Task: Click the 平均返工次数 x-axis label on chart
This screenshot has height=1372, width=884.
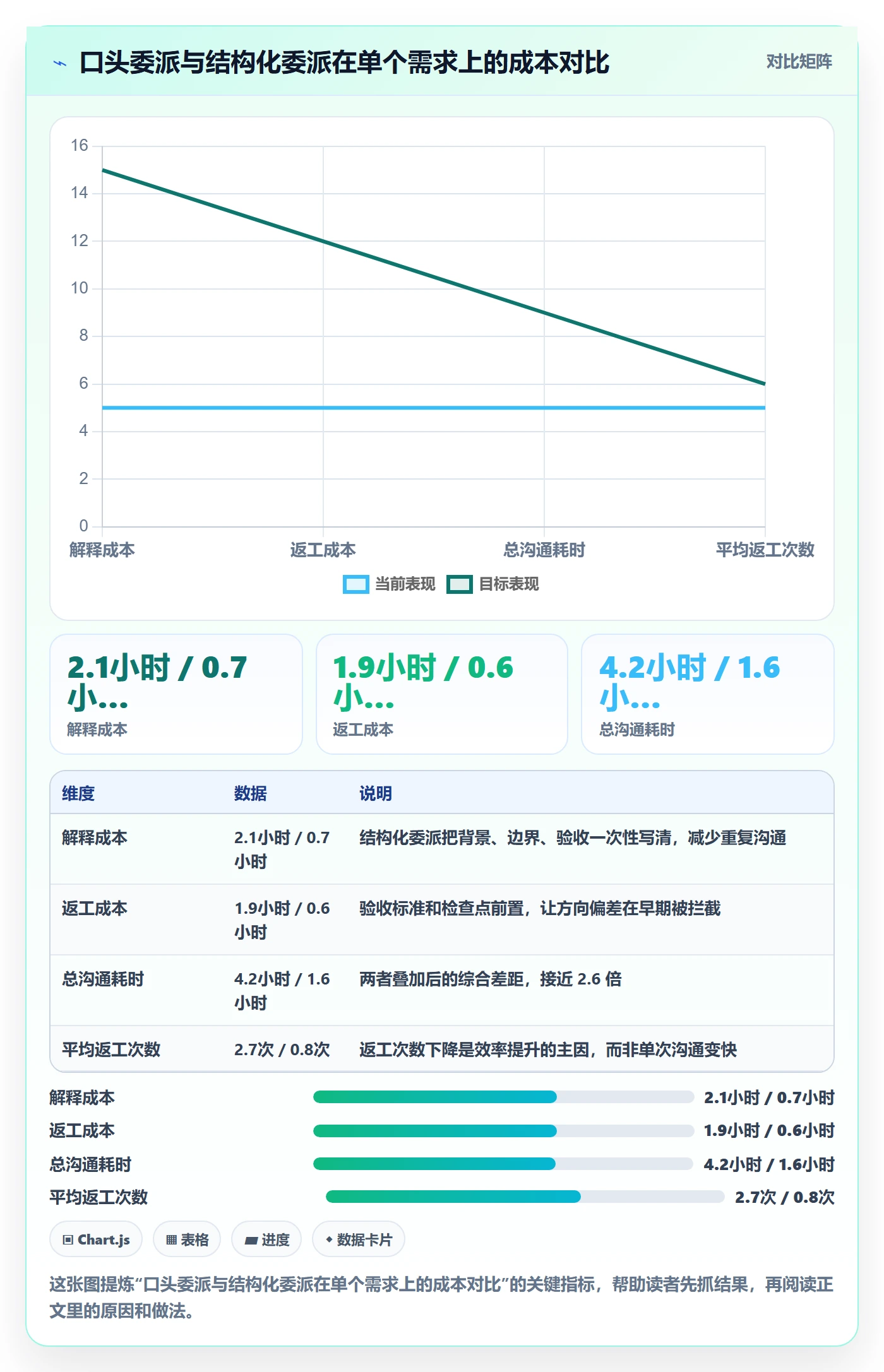Action: 765,550
